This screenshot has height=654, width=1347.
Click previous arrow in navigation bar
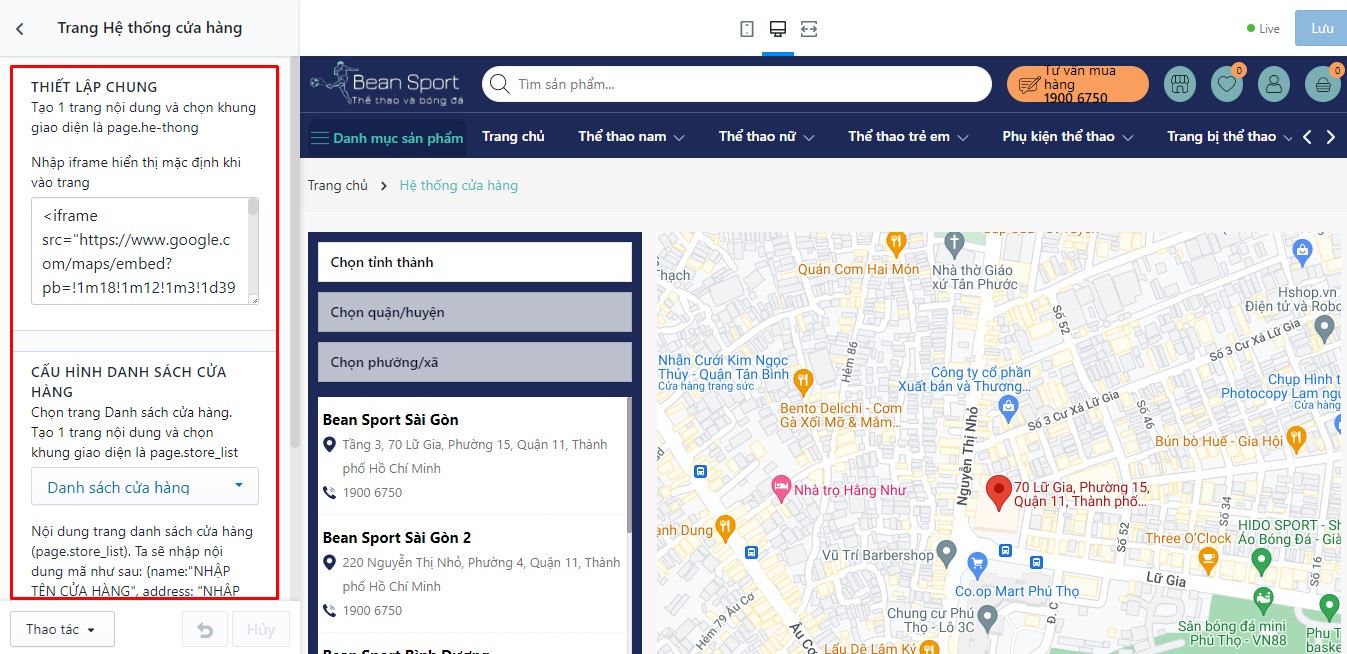[x=1307, y=137]
